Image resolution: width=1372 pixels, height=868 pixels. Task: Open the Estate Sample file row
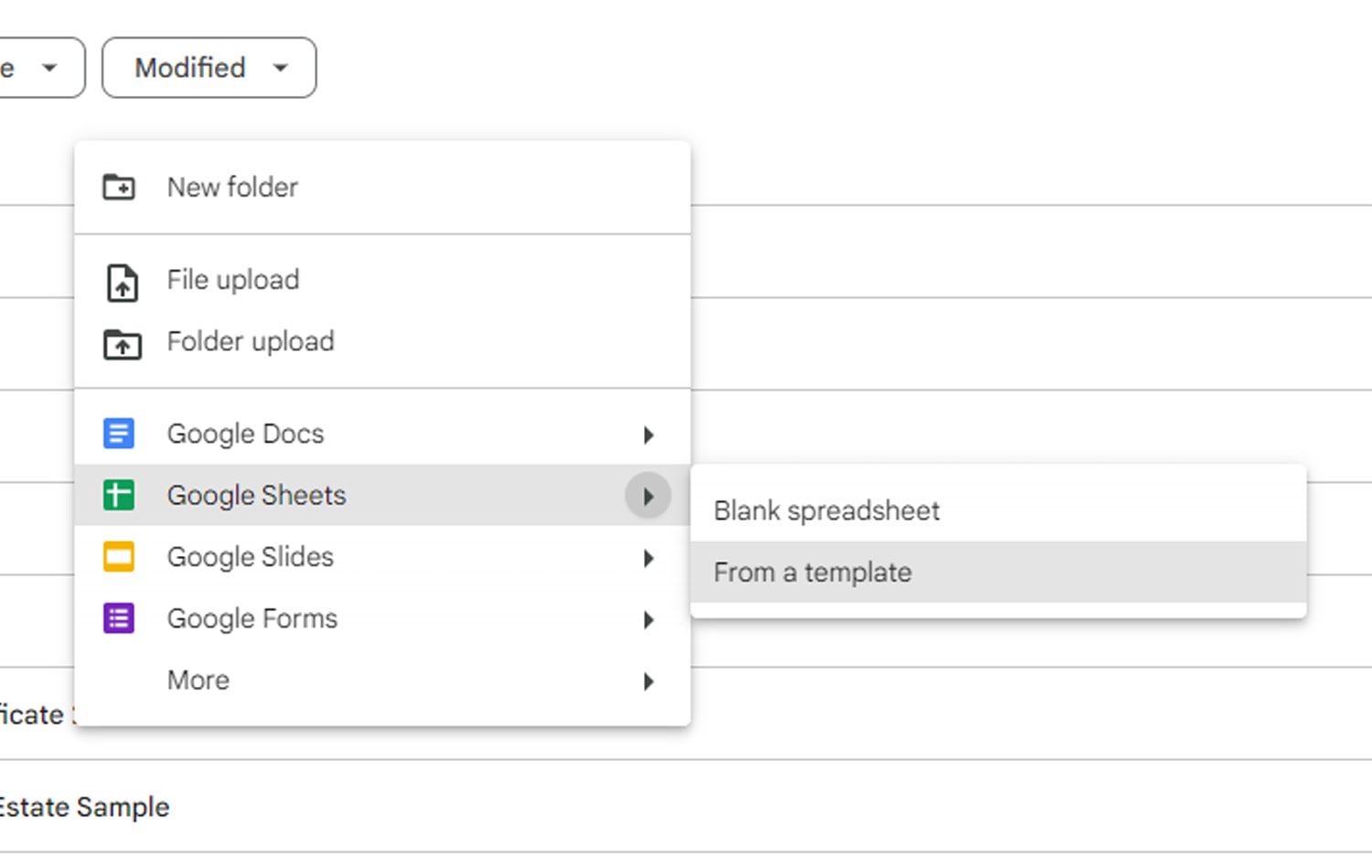pyautogui.click(x=686, y=807)
